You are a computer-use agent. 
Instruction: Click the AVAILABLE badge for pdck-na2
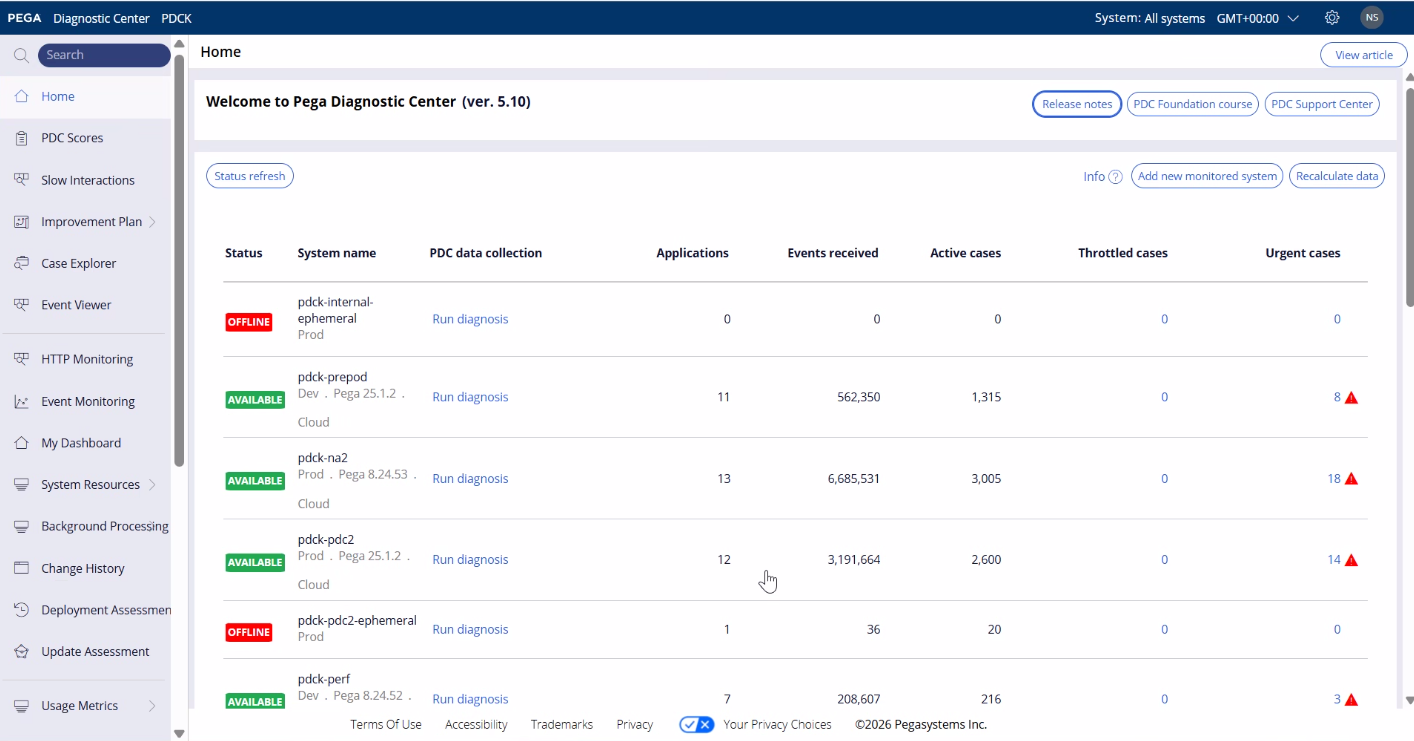click(x=255, y=481)
